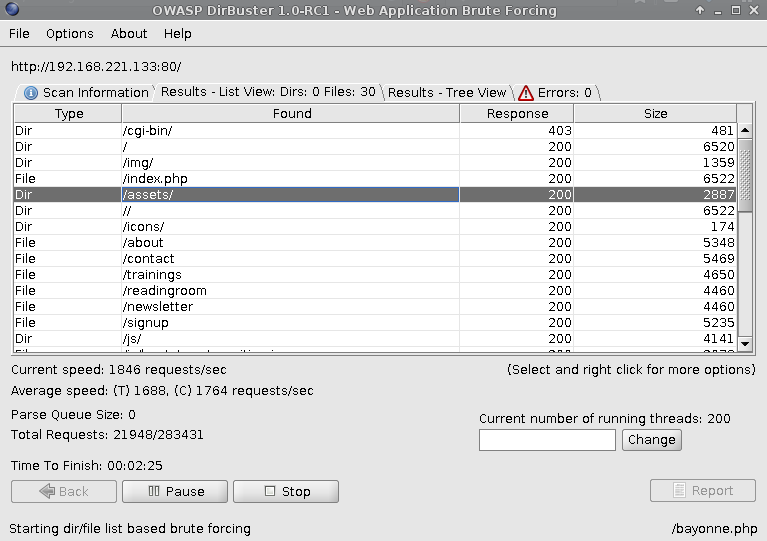This screenshot has height=541, width=767.
Task: Click the Back button
Action: pyautogui.click(x=64, y=492)
